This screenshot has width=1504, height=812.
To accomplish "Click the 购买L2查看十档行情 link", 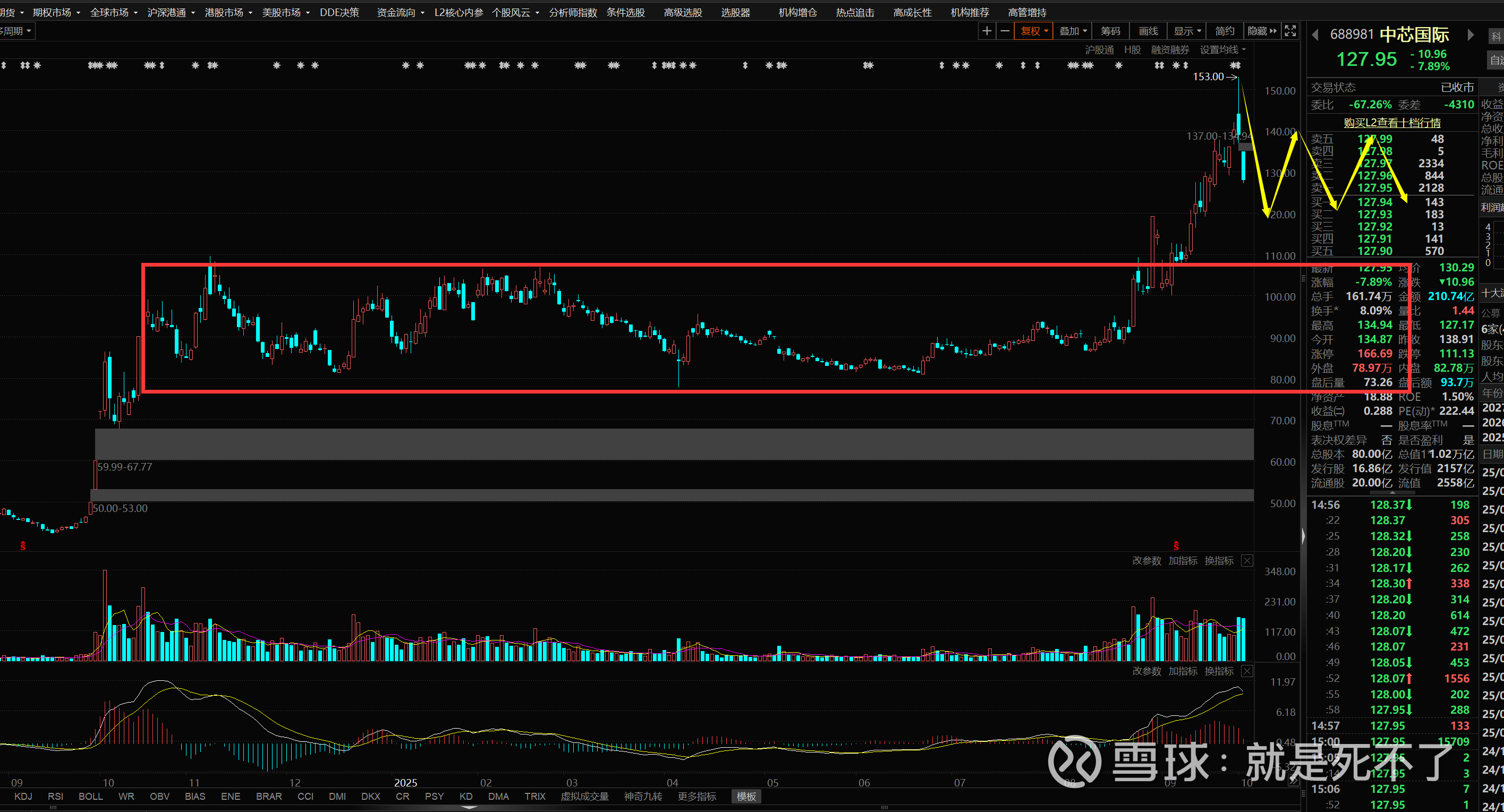I will pyautogui.click(x=1392, y=123).
